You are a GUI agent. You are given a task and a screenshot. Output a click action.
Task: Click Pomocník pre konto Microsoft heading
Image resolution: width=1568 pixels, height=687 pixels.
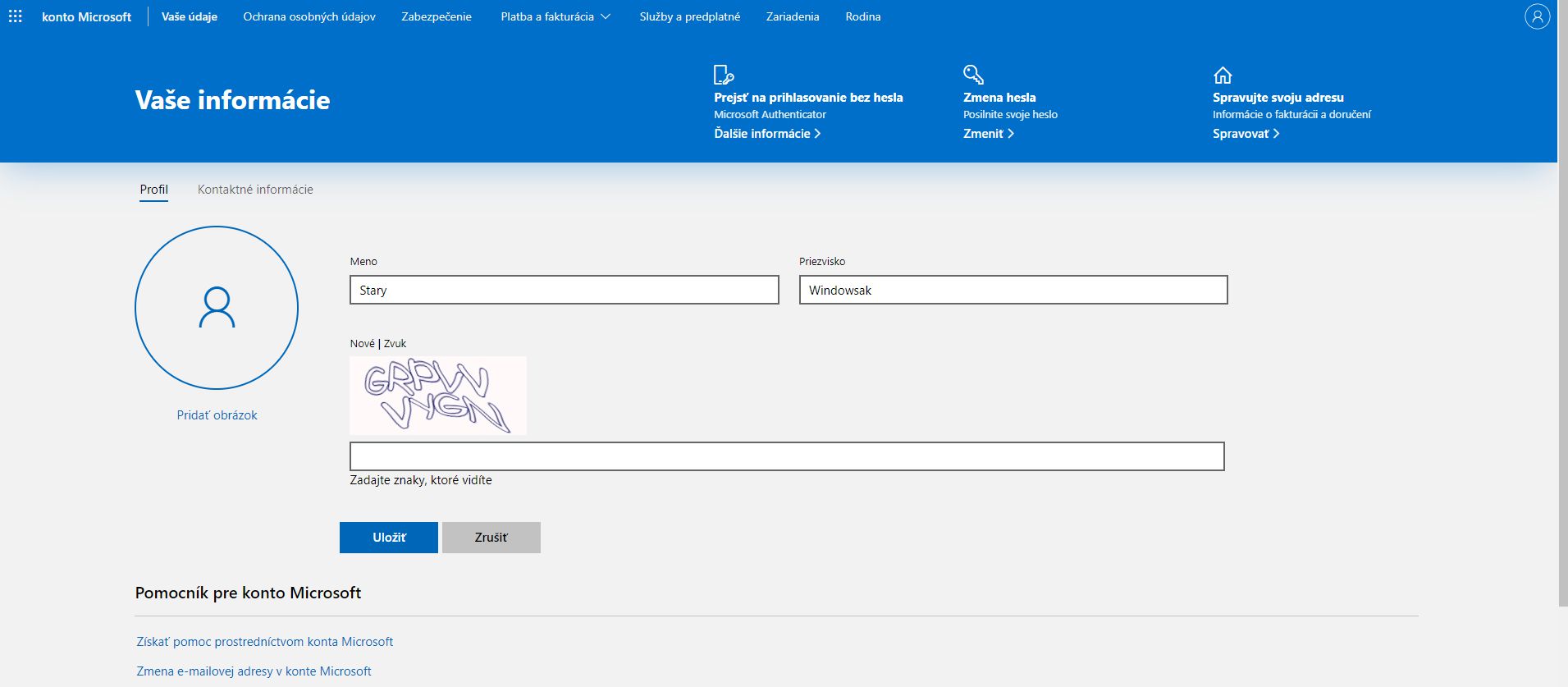point(248,593)
